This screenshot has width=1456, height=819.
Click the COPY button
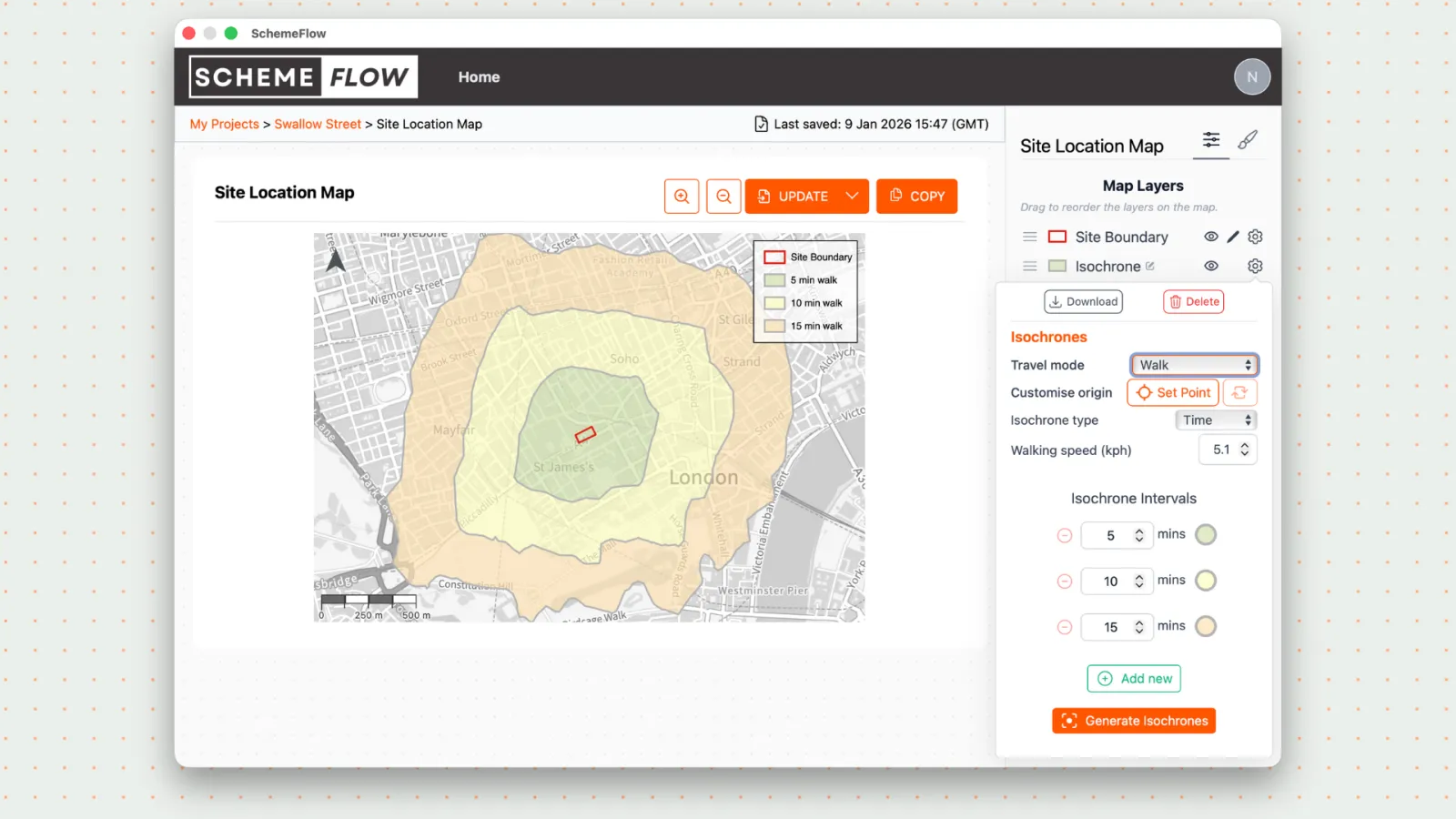point(916,197)
